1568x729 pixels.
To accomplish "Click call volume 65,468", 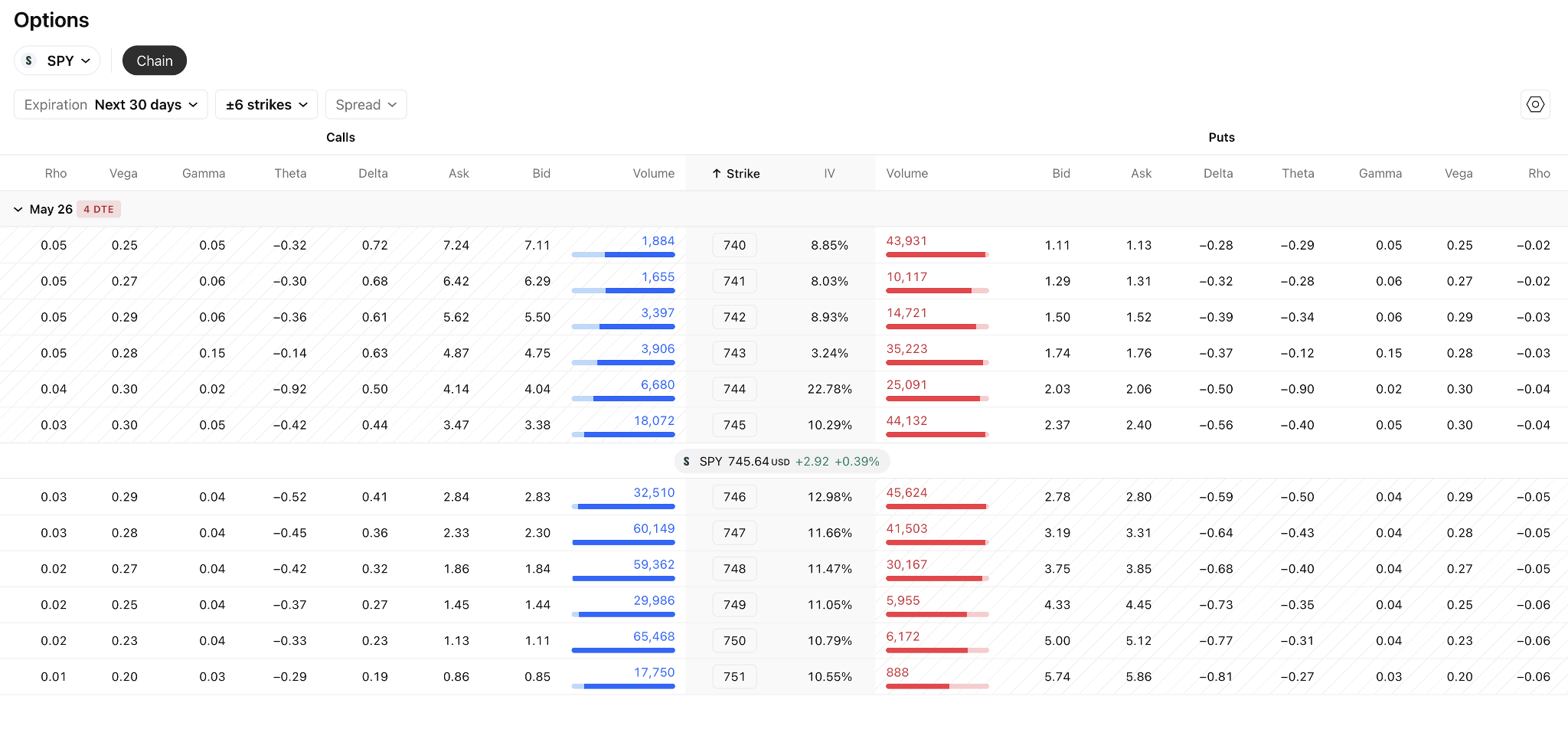I will pos(654,636).
